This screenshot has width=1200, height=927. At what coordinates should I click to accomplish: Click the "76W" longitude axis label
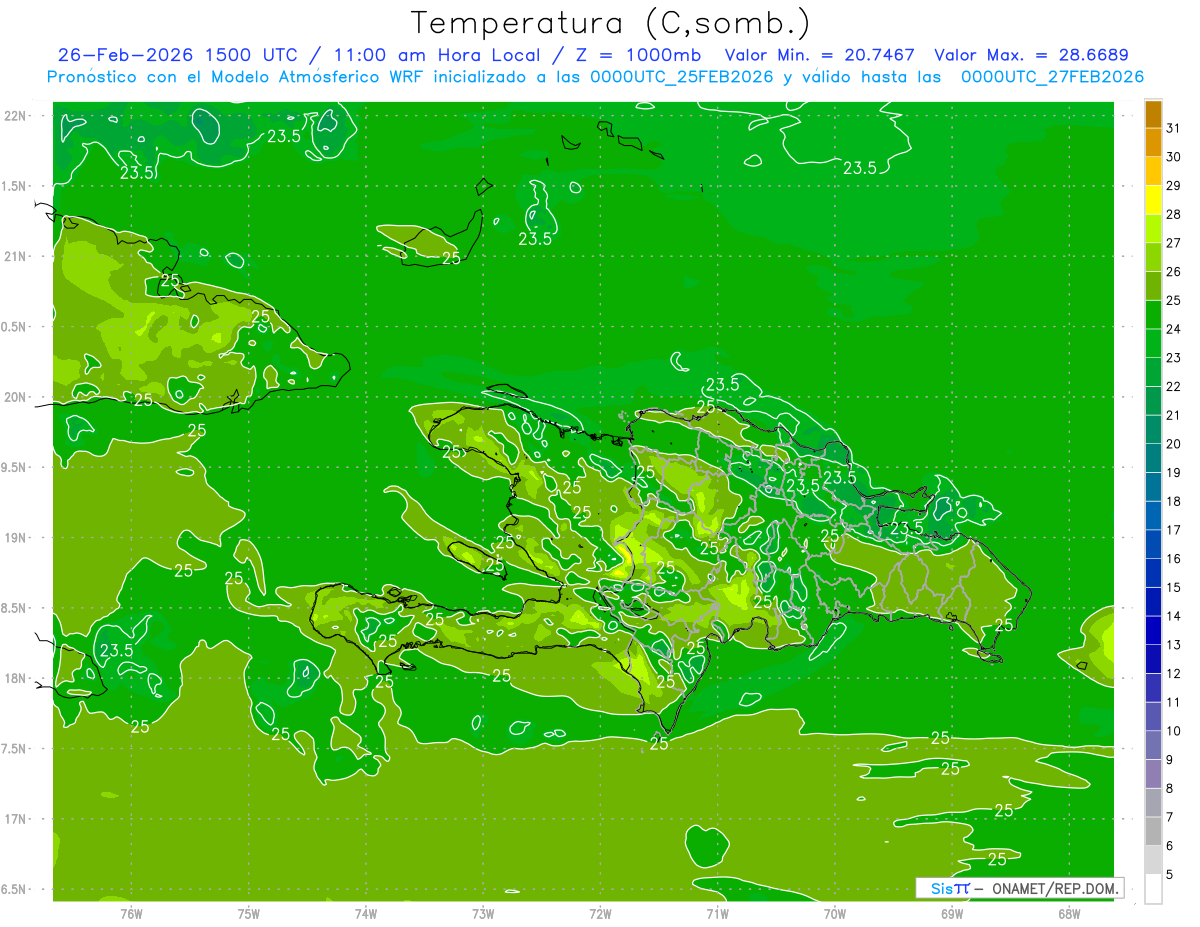click(x=131, y=914)
